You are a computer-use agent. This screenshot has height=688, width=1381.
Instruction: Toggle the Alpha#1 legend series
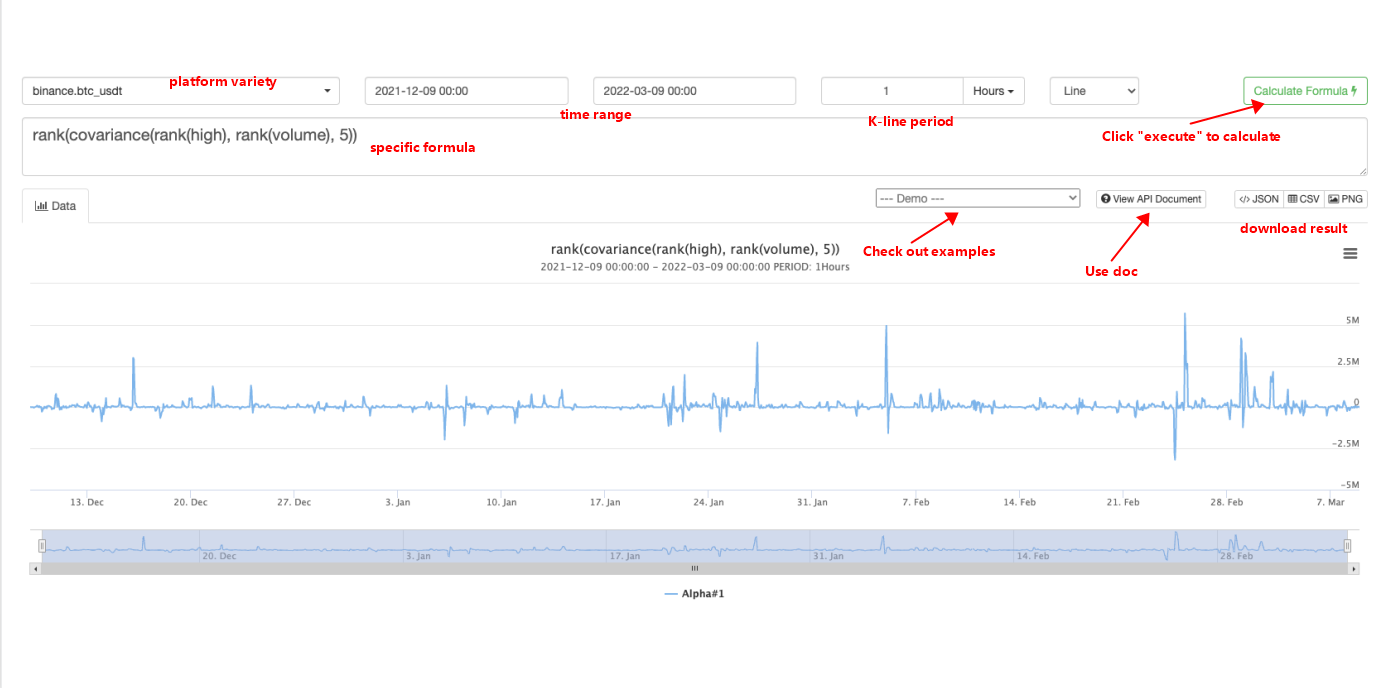694,594
